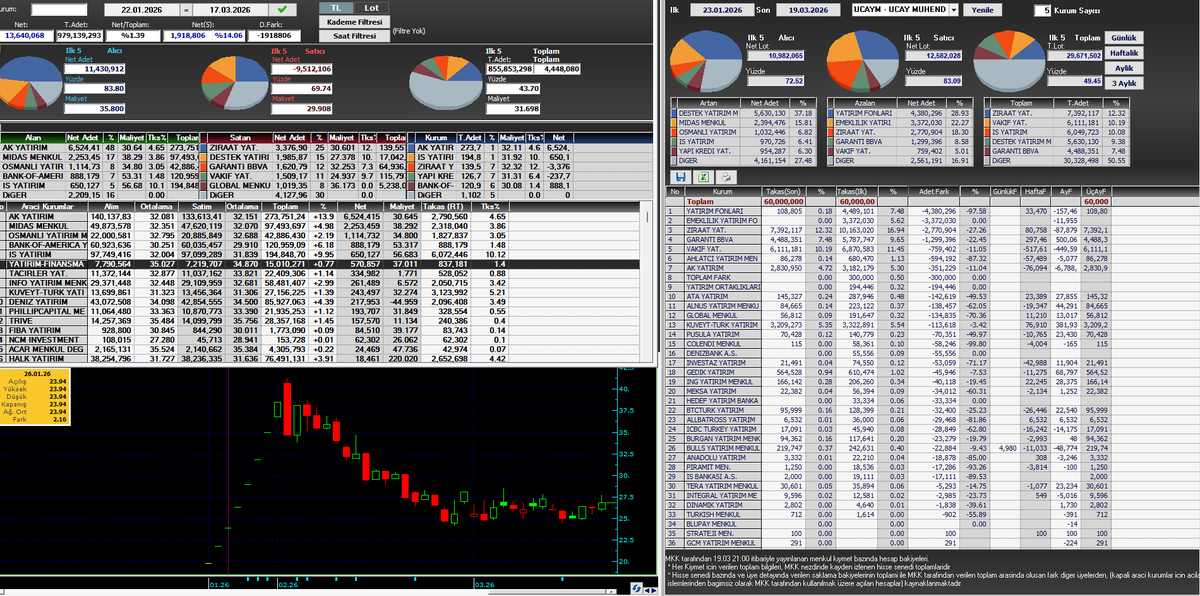Open the 17.03.2026 end date field
This screenshot has width=1200, height=596.
pos(232,9)
